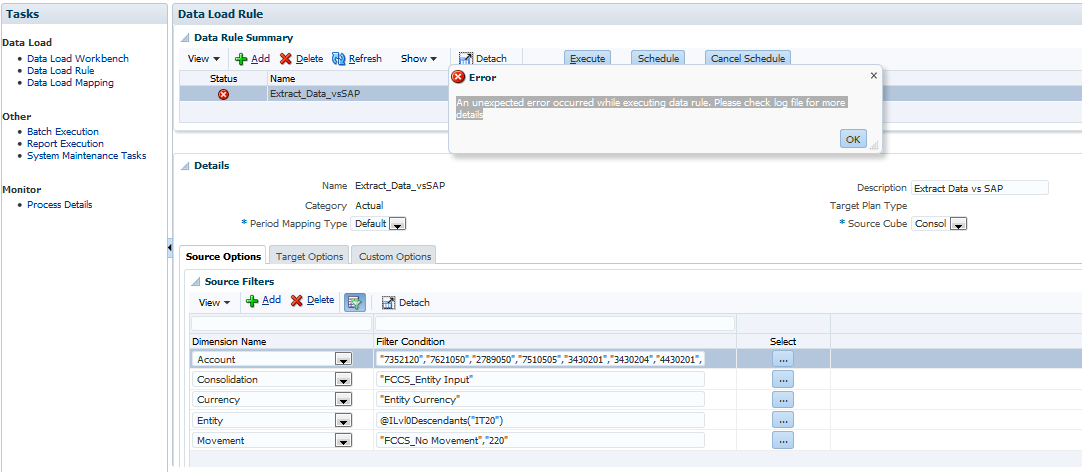Click the Dimension Name column header
This screenshot has height=472, width=1082.
(229, 342)
